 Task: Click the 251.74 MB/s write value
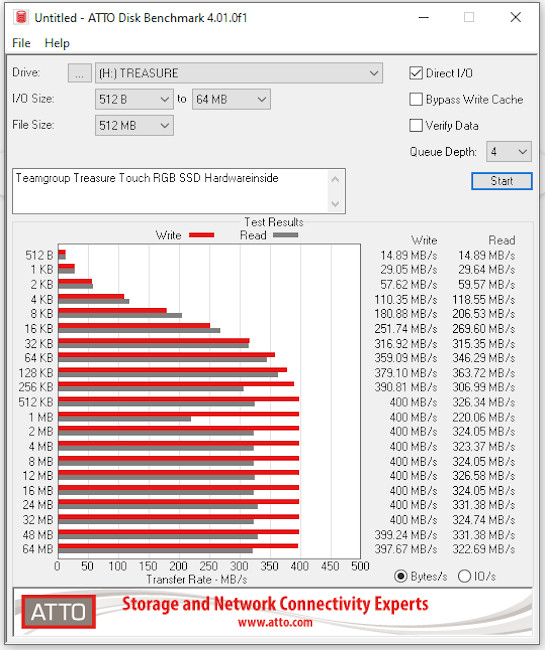coord(406,329)
